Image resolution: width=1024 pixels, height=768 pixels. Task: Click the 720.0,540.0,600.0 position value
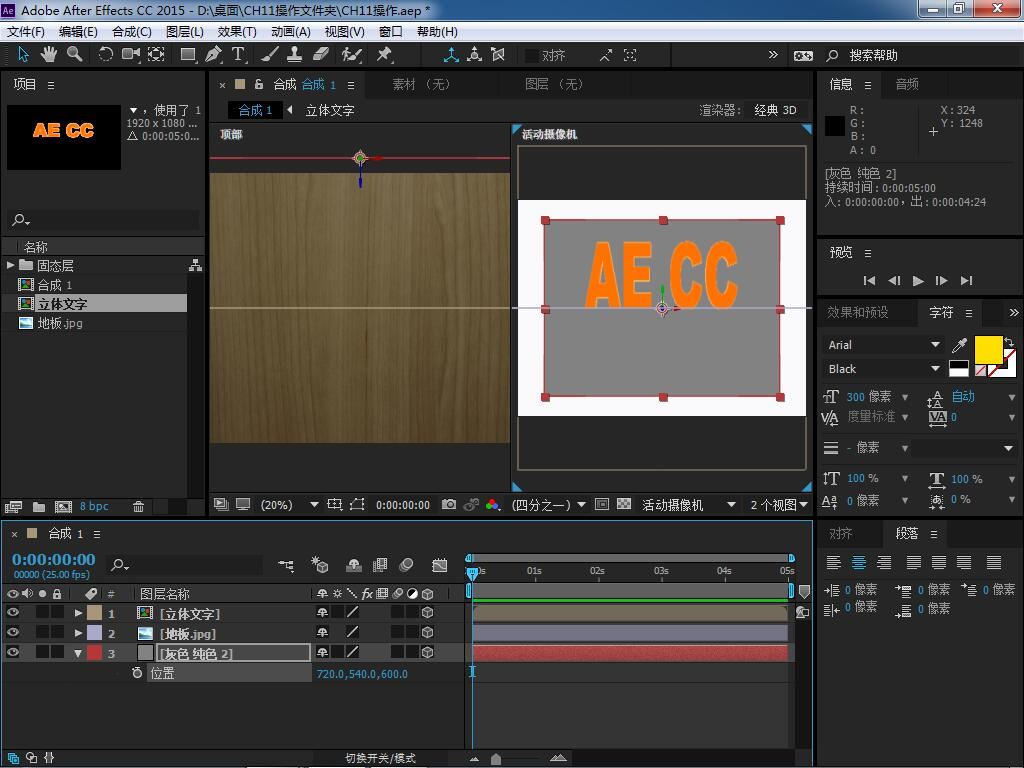pyautogui.click(x=362, y=674)
